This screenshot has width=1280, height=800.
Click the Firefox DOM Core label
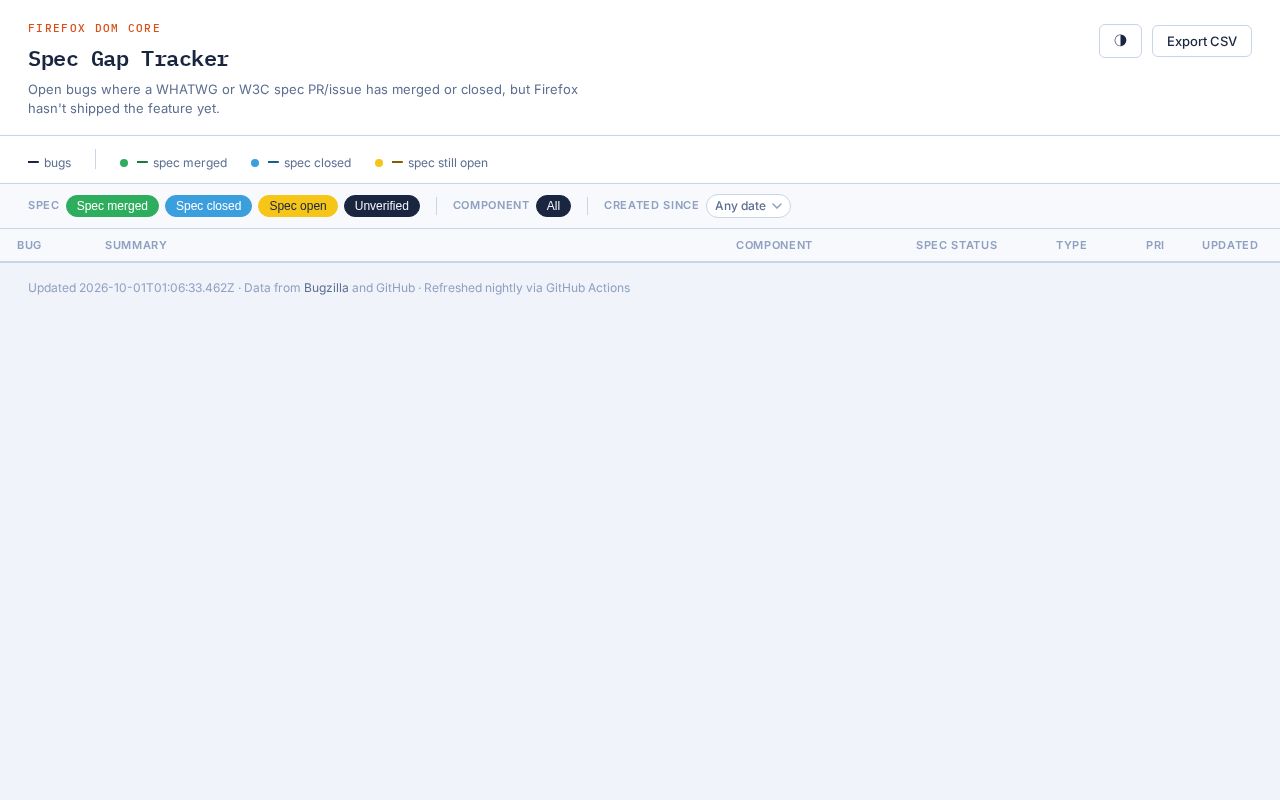(94, 28)
